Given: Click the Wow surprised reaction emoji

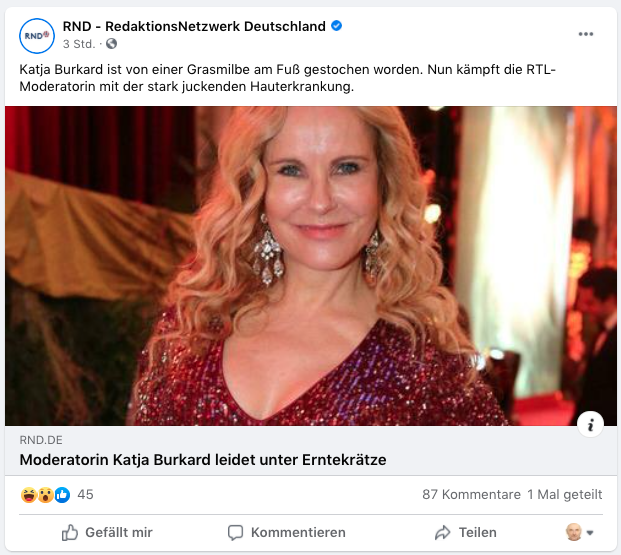Looking at the screenshot, I should coord(44,494).
